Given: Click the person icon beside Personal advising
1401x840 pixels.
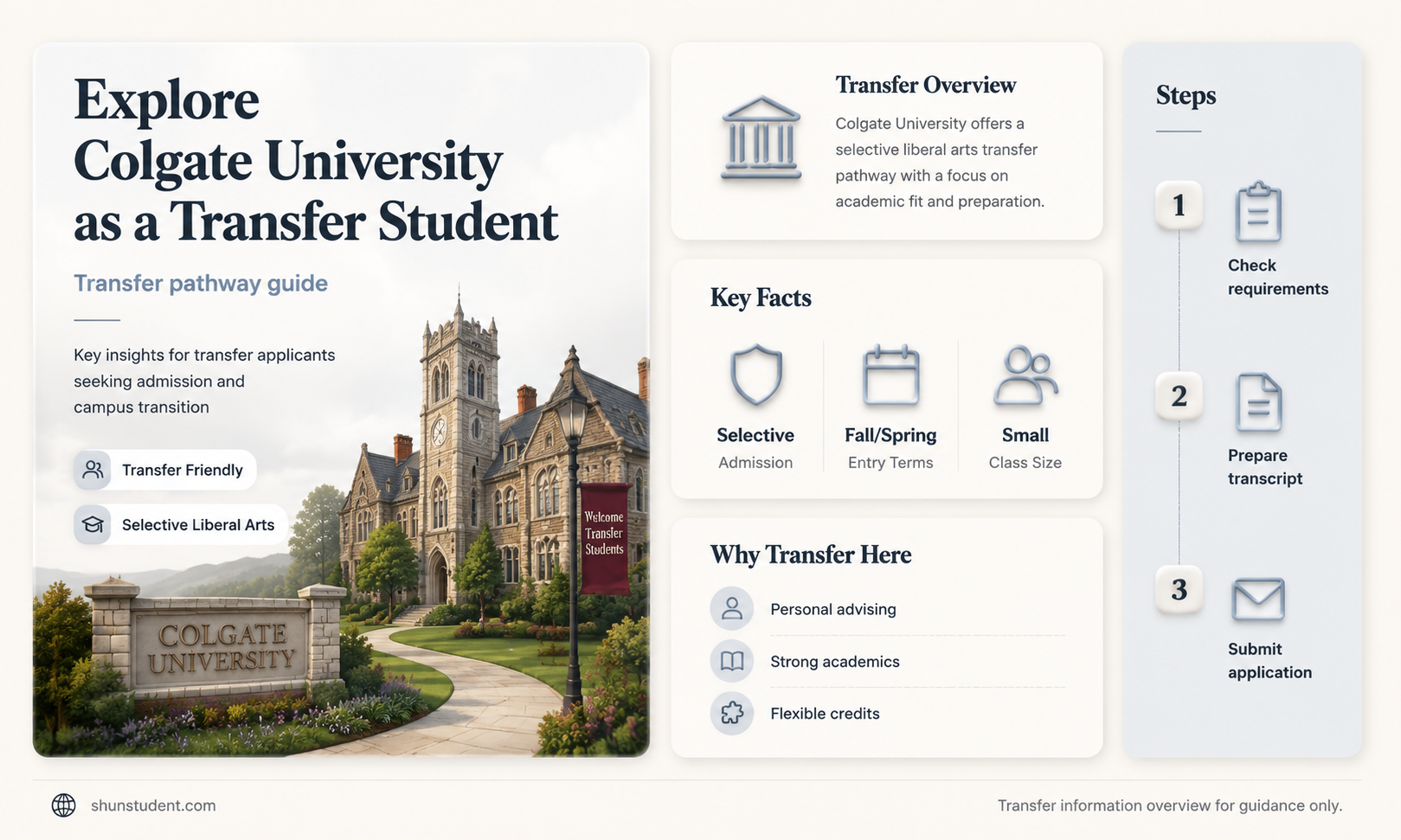Looking at the screenshot, I should pos(732,609).
